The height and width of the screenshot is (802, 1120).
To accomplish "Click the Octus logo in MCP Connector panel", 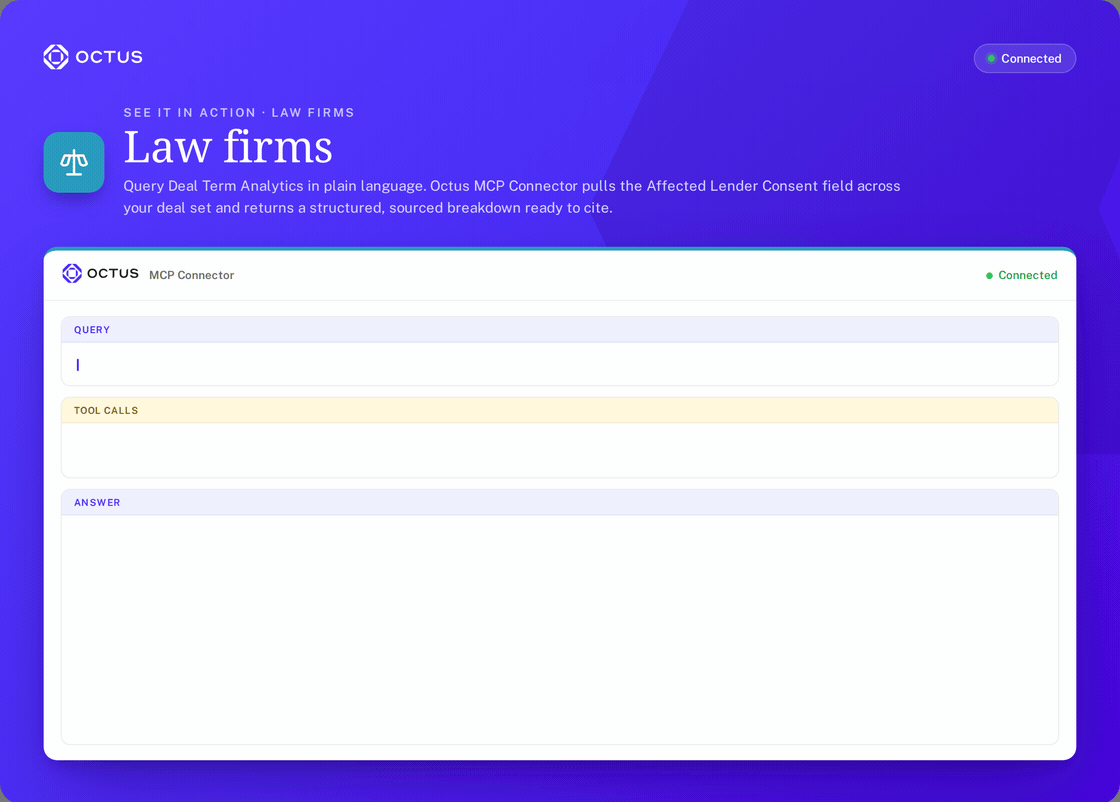I will [x=101, y=274].
